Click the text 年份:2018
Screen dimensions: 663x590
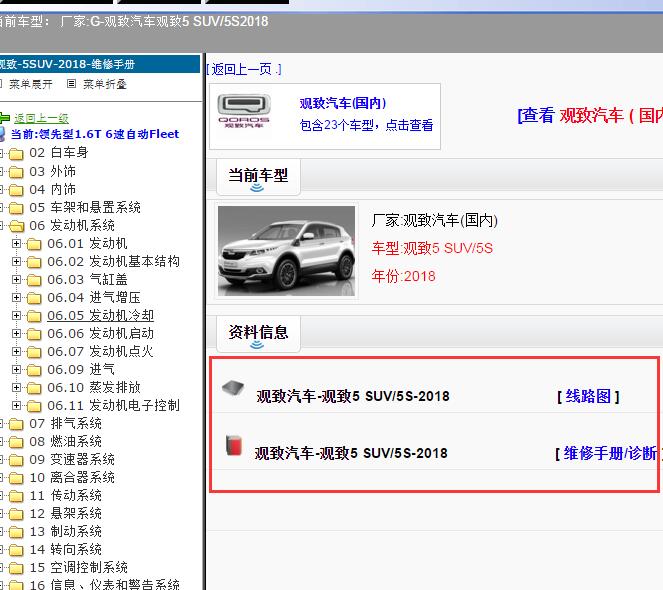(x=403, y=276)
